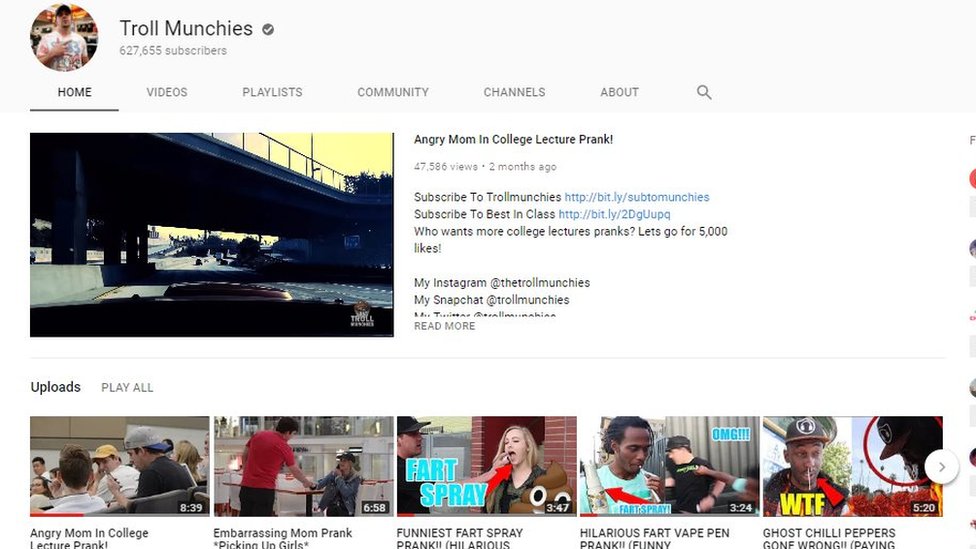Go to the PLAYLISTS tab

pyautogui.click(x=272, y=92)
